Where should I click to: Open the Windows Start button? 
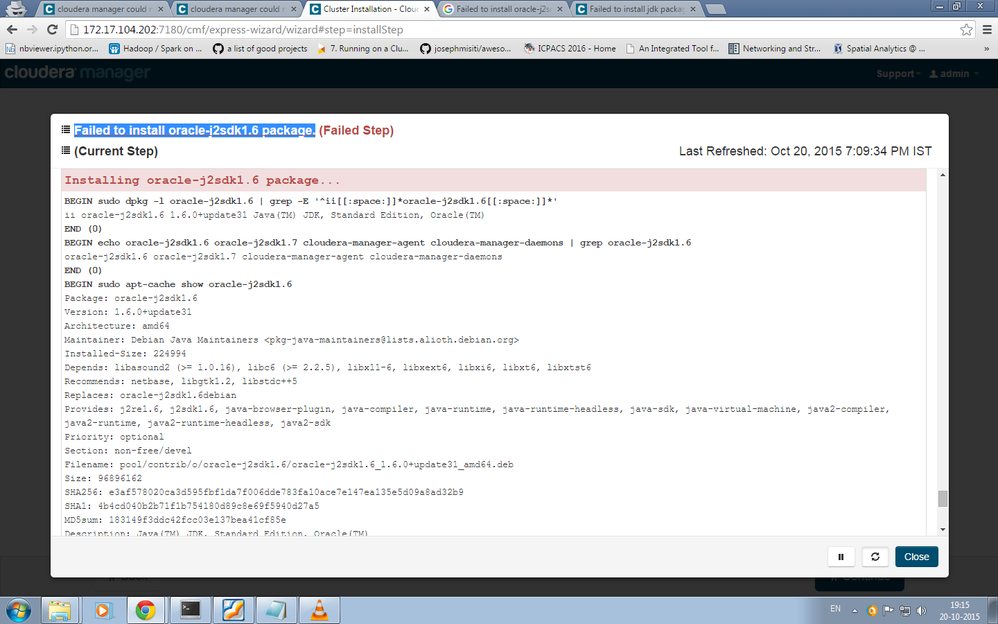pos(17,610)
